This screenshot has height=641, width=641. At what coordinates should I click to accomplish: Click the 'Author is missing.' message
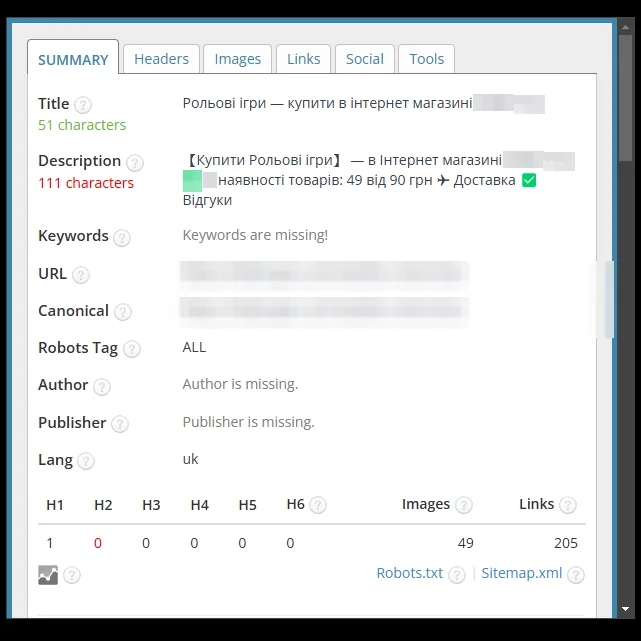pos(240,384)
